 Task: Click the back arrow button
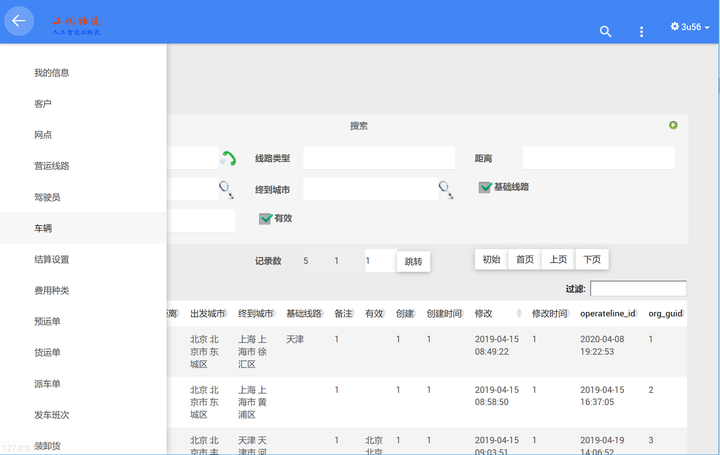pos(19,21)
